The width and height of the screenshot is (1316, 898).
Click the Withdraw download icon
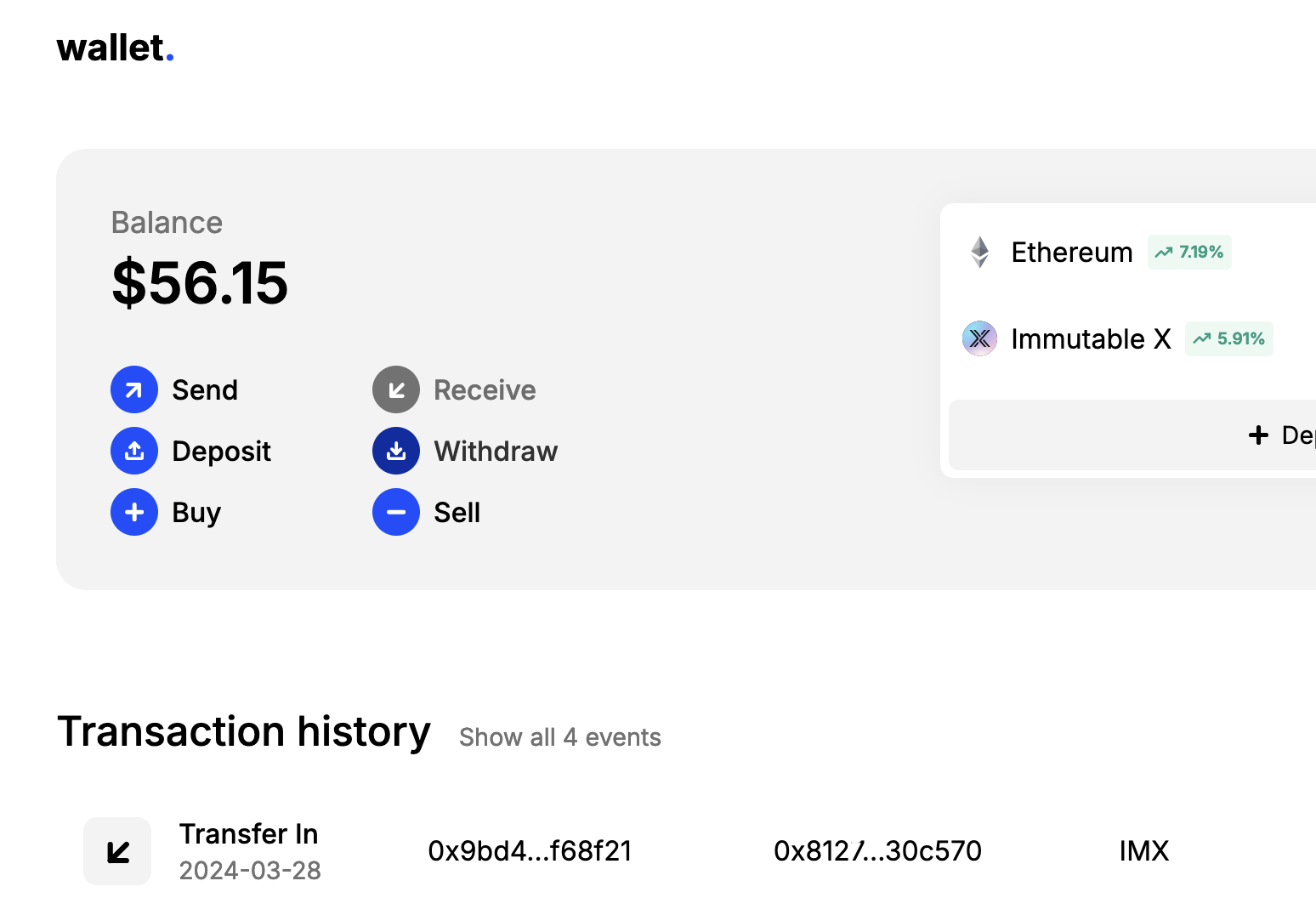pyautogui.click(x=396, y=451)
